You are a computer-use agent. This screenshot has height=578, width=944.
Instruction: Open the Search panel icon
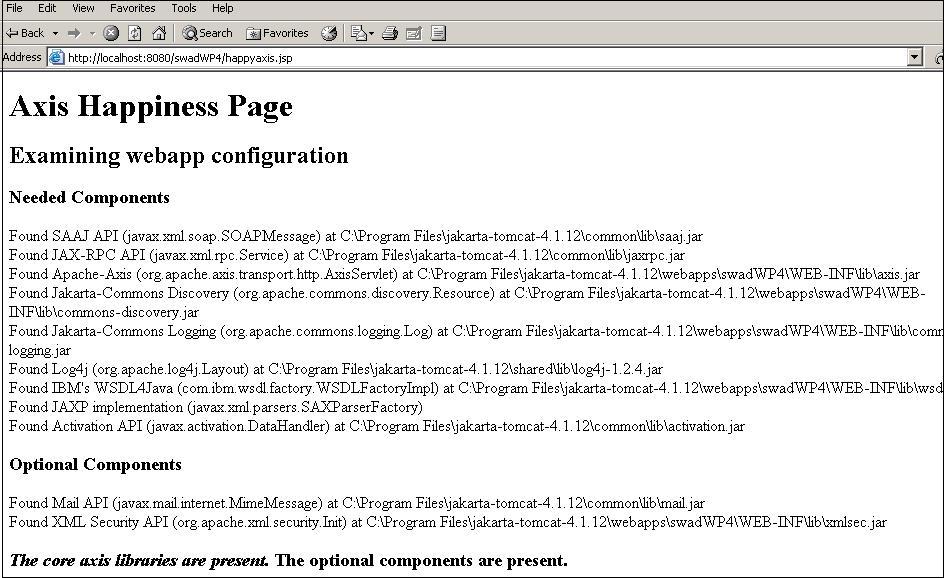205,32
